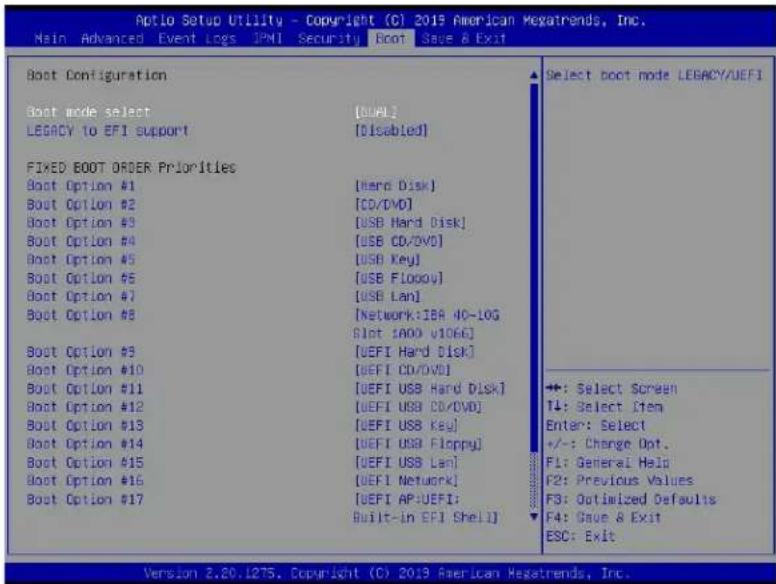Change the [Disabled] LEGACY to EFI value
Viewport: 776px width, 584px height.
click(x=391, y=131)
